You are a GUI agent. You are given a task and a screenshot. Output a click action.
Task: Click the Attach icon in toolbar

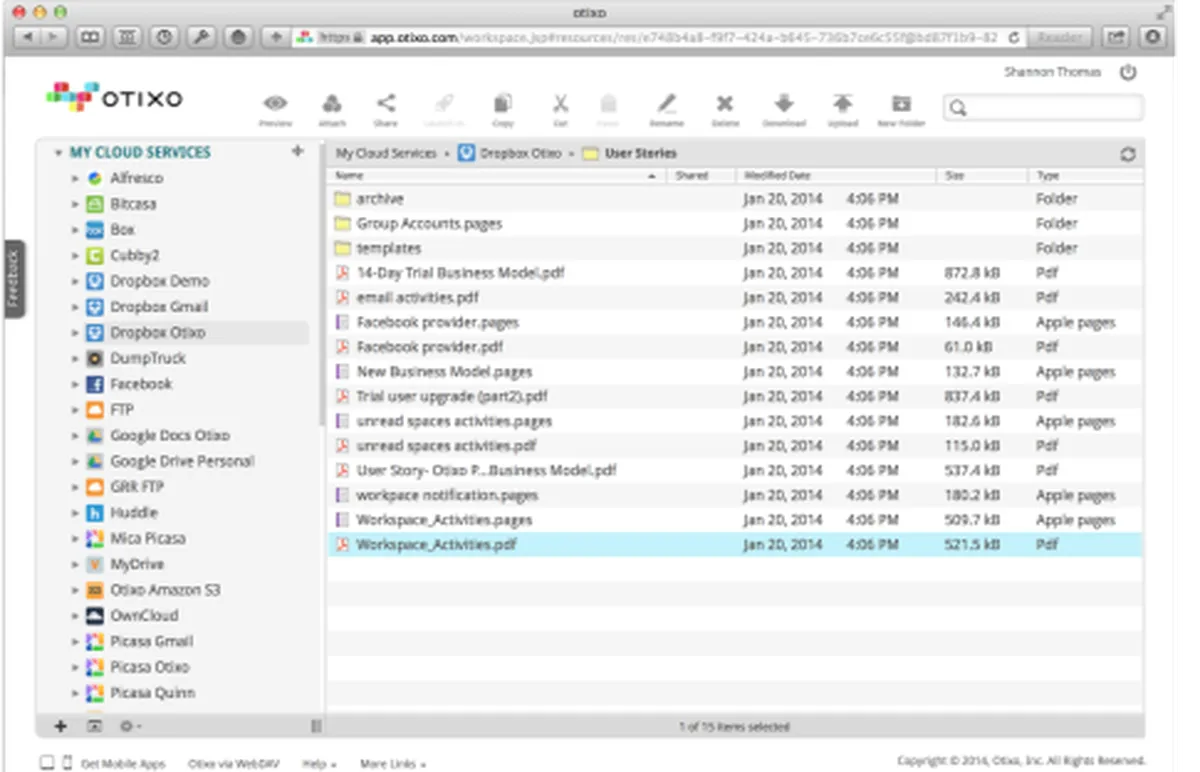point(332,104)
